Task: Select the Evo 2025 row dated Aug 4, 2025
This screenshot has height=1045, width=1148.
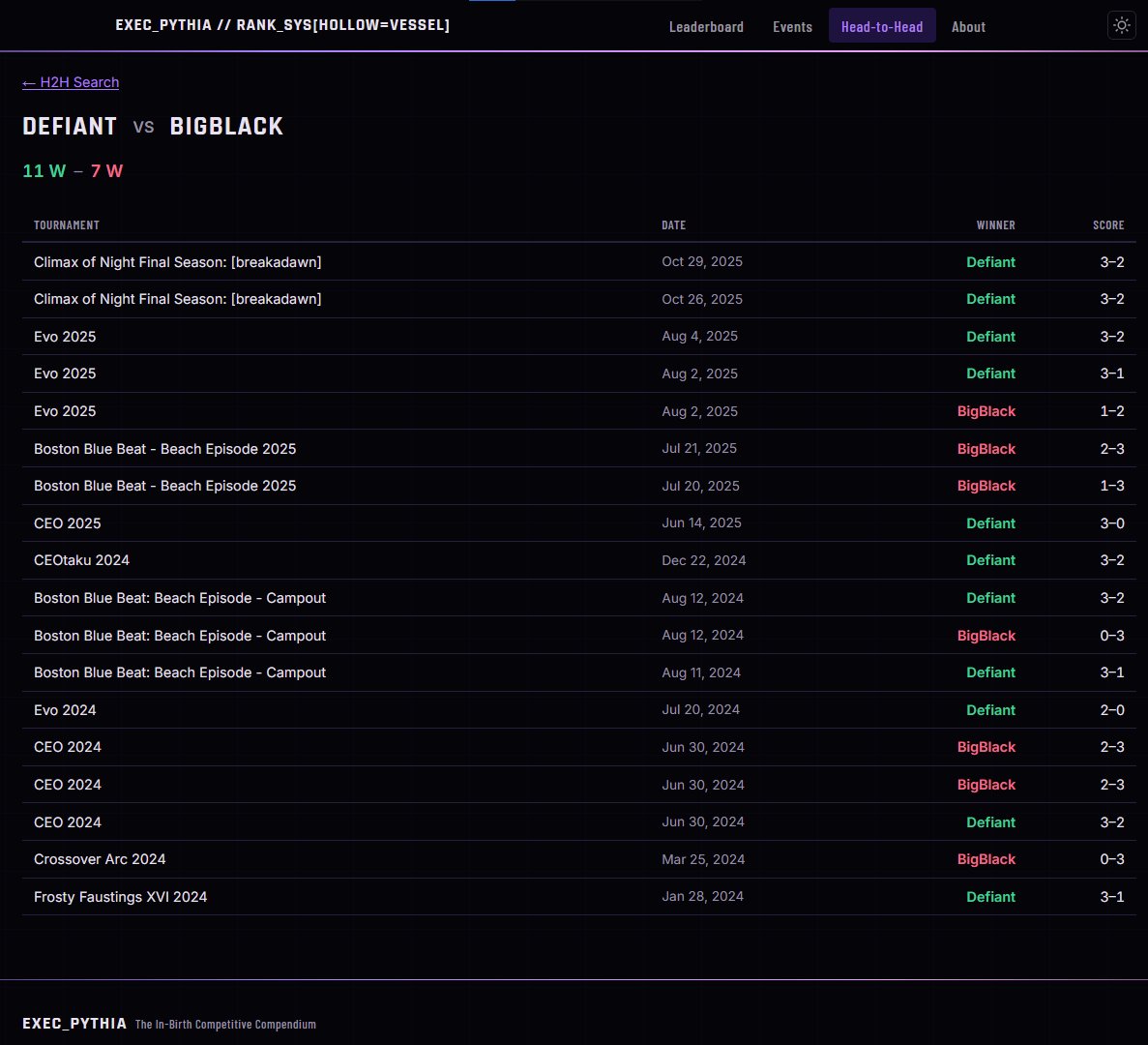Action: [x=578, y=336]
